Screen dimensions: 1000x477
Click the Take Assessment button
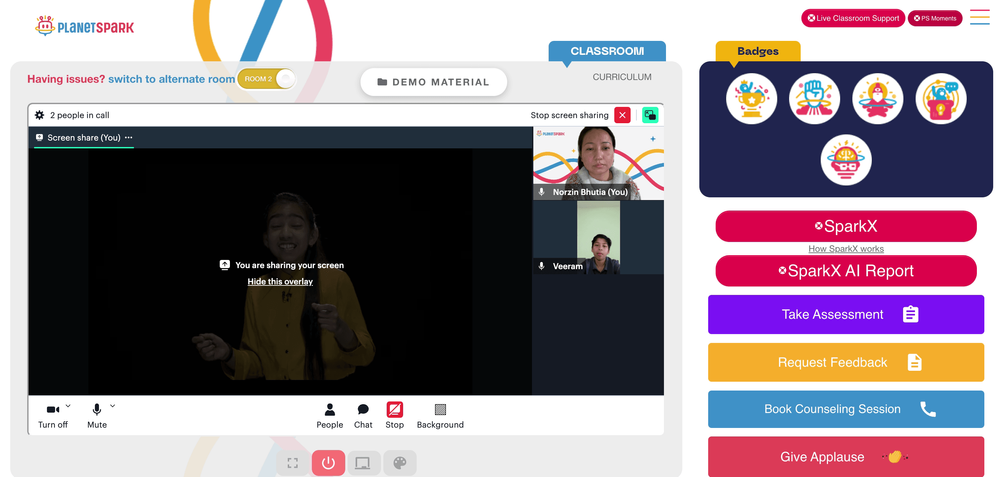click(846, 314)
